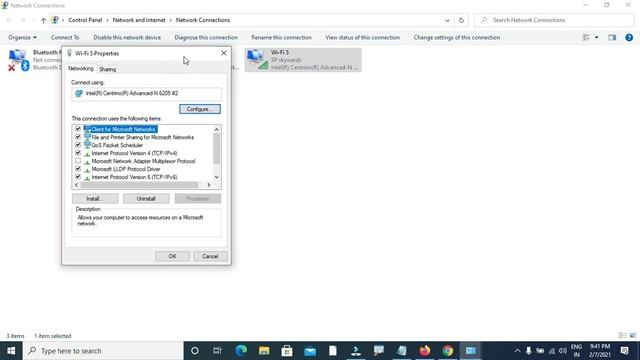Open the help question mark icon
Screen dimensions: 640x360
[629, 37]
